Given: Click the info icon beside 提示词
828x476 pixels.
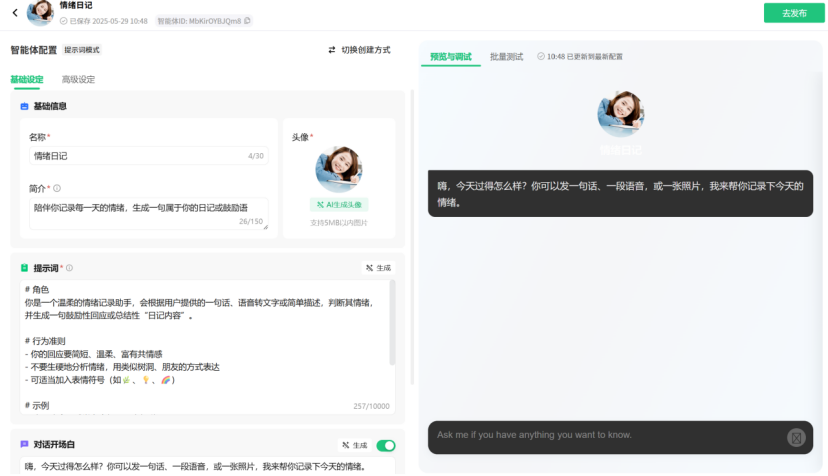Looking at the screenshot, I should 69,268.
